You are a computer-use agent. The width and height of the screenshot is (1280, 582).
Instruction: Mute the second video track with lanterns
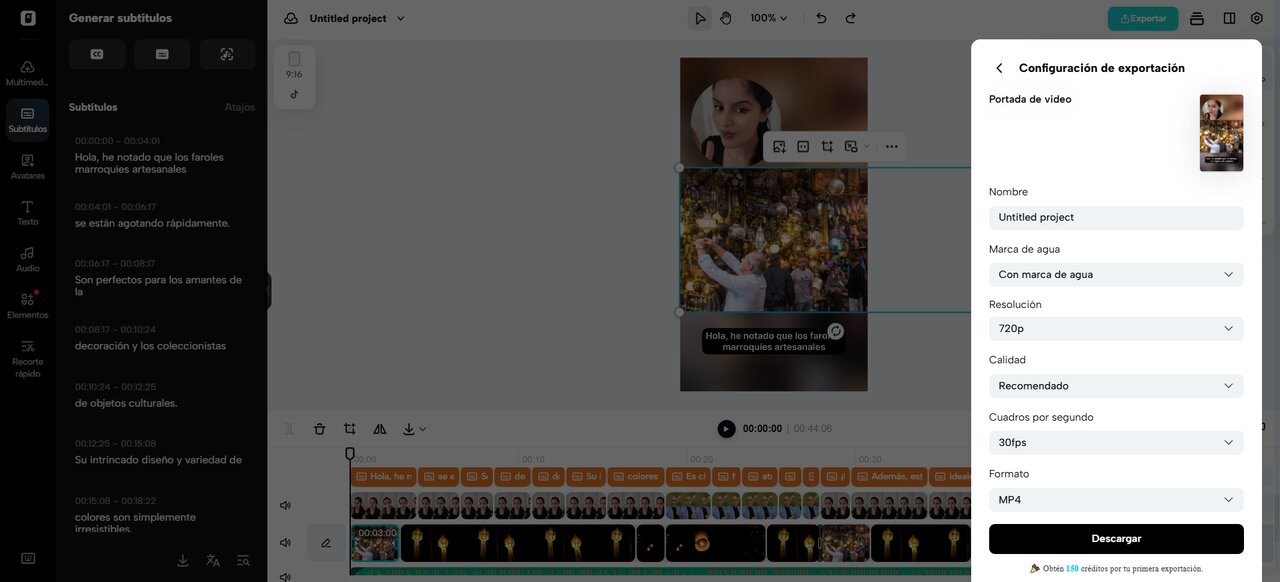pos(285,543)
